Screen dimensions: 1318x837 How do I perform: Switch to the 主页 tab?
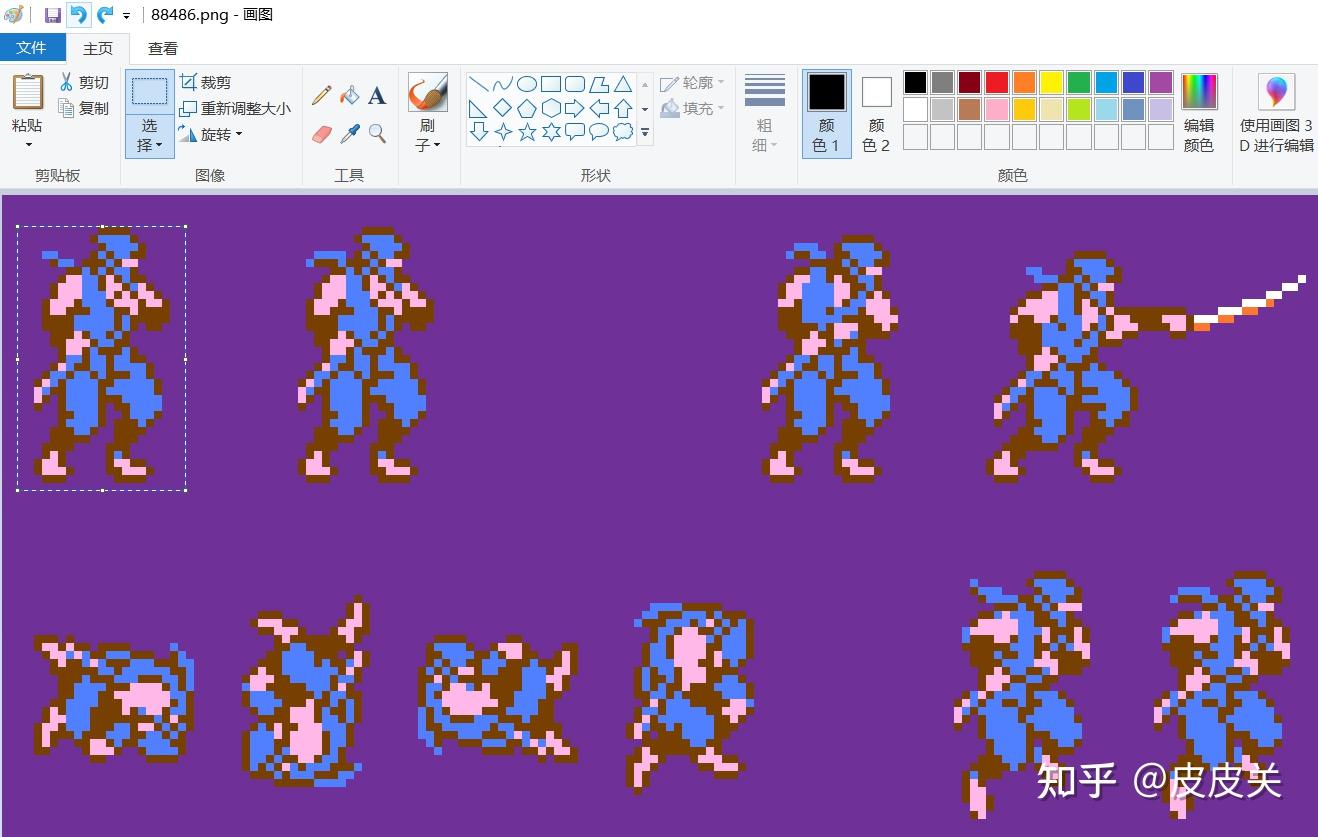(98, 48)
